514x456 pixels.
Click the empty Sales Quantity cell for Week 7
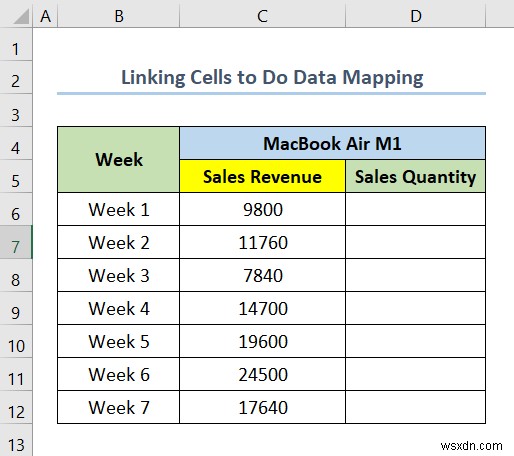pyautogui.click(x=416, y=407)
